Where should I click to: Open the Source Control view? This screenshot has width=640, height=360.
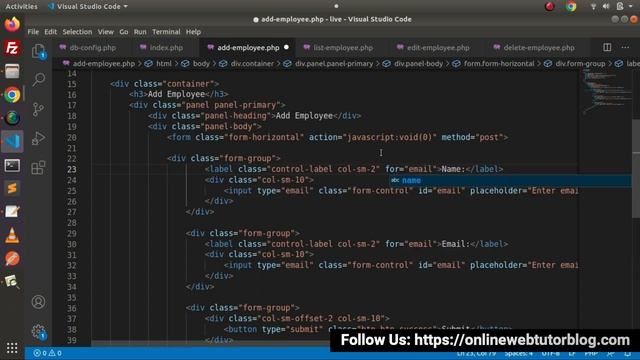pos(38,109)
